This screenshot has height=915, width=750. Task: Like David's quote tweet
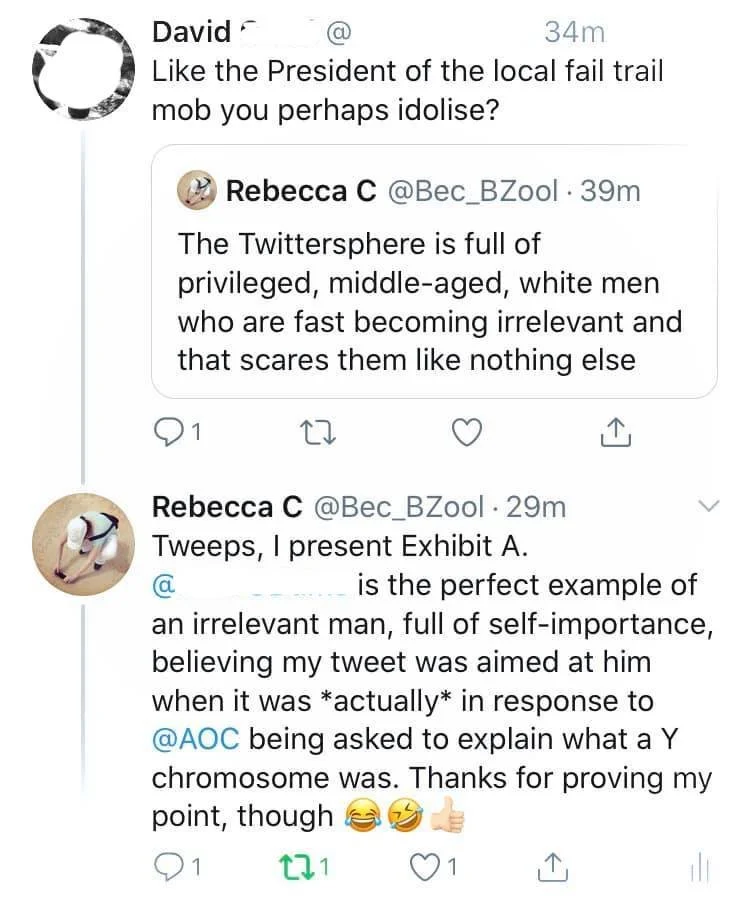(x=466, y=433)
